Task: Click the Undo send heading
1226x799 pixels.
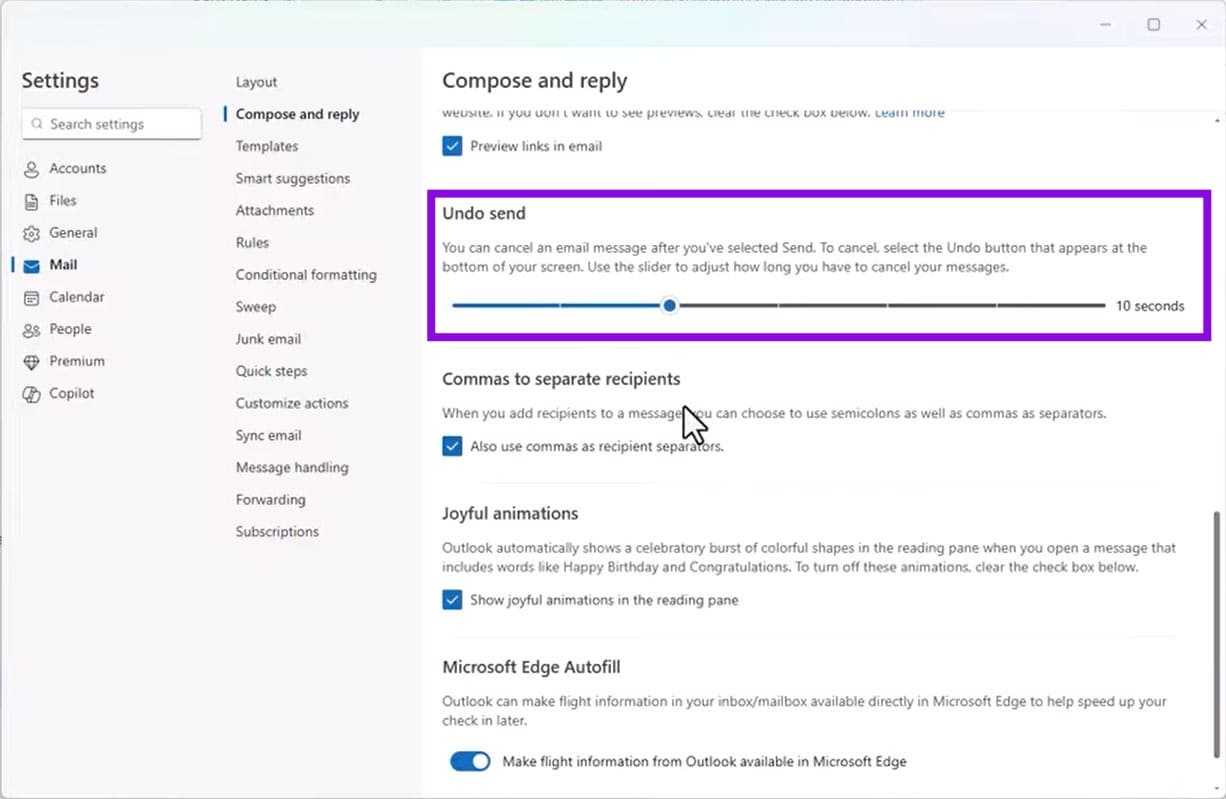Action: pyautogui.click(x=484, y=213)
